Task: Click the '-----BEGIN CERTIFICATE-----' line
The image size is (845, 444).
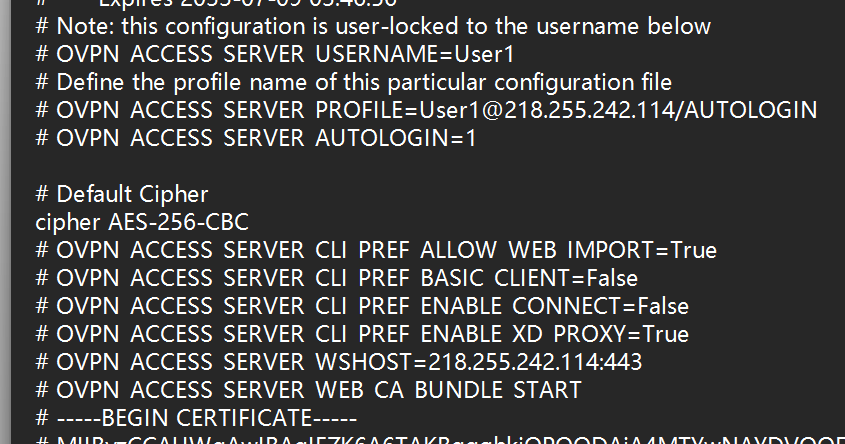Action: tap(196, 419)
